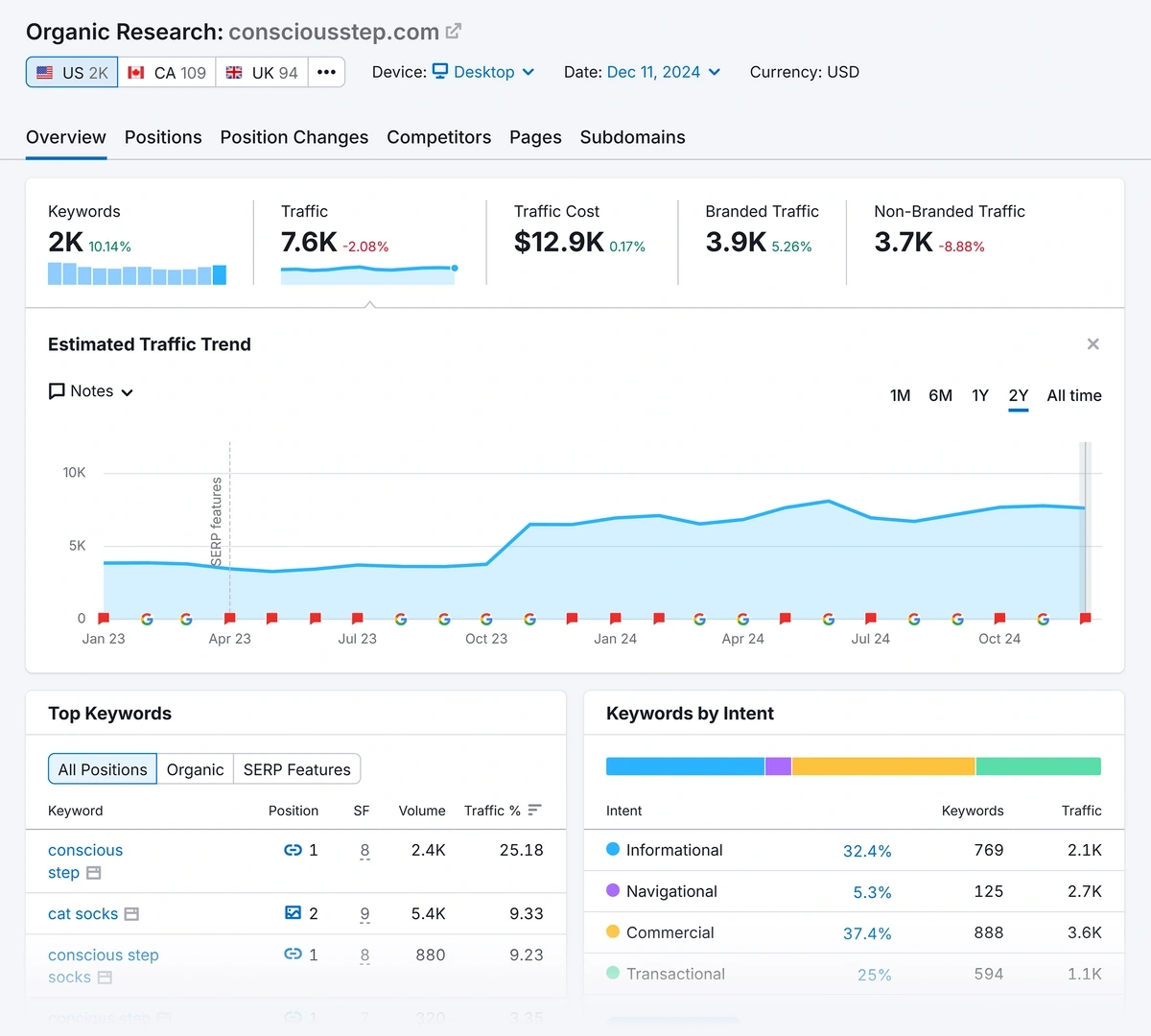The image size is (1151, 1036).
Task: Click the Non-Branded Traffic 3.7K value
Action: click(x=904, y=242)
